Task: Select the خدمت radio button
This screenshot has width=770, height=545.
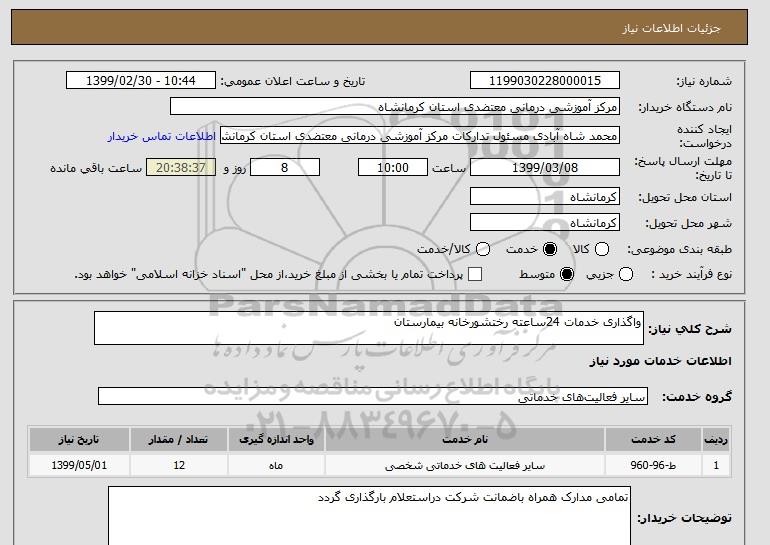Action: coord(550,249)
